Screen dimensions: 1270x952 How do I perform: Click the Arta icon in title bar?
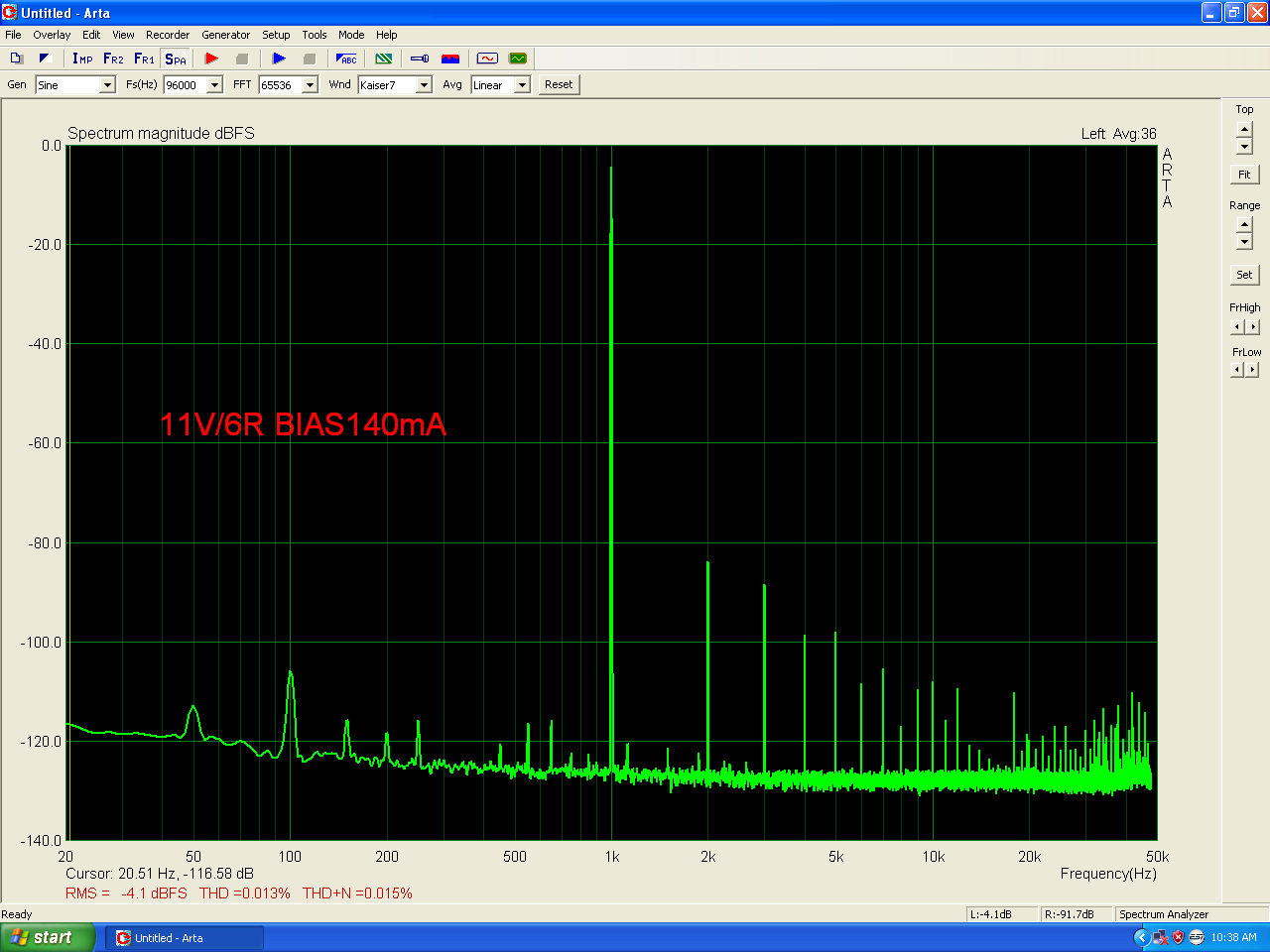[10, 13]
